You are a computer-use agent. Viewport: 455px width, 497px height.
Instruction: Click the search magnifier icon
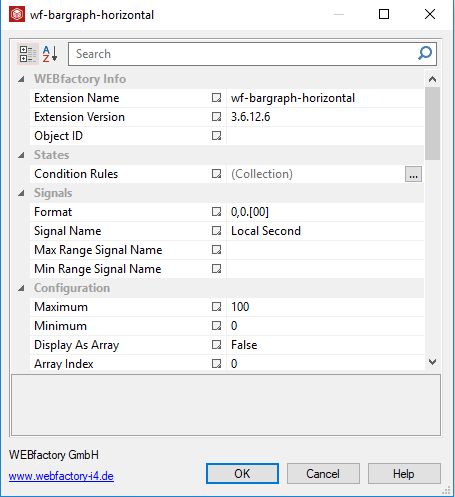coord(425,53)
